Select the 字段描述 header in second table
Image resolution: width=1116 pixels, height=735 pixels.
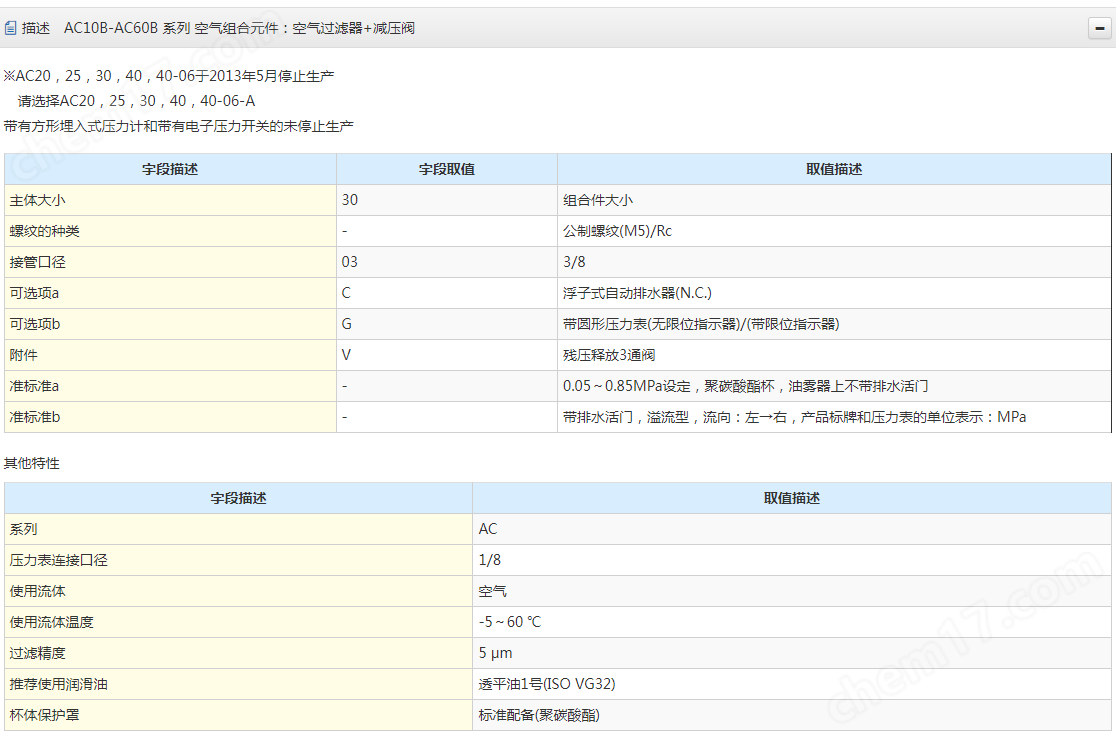coord(238,498)
